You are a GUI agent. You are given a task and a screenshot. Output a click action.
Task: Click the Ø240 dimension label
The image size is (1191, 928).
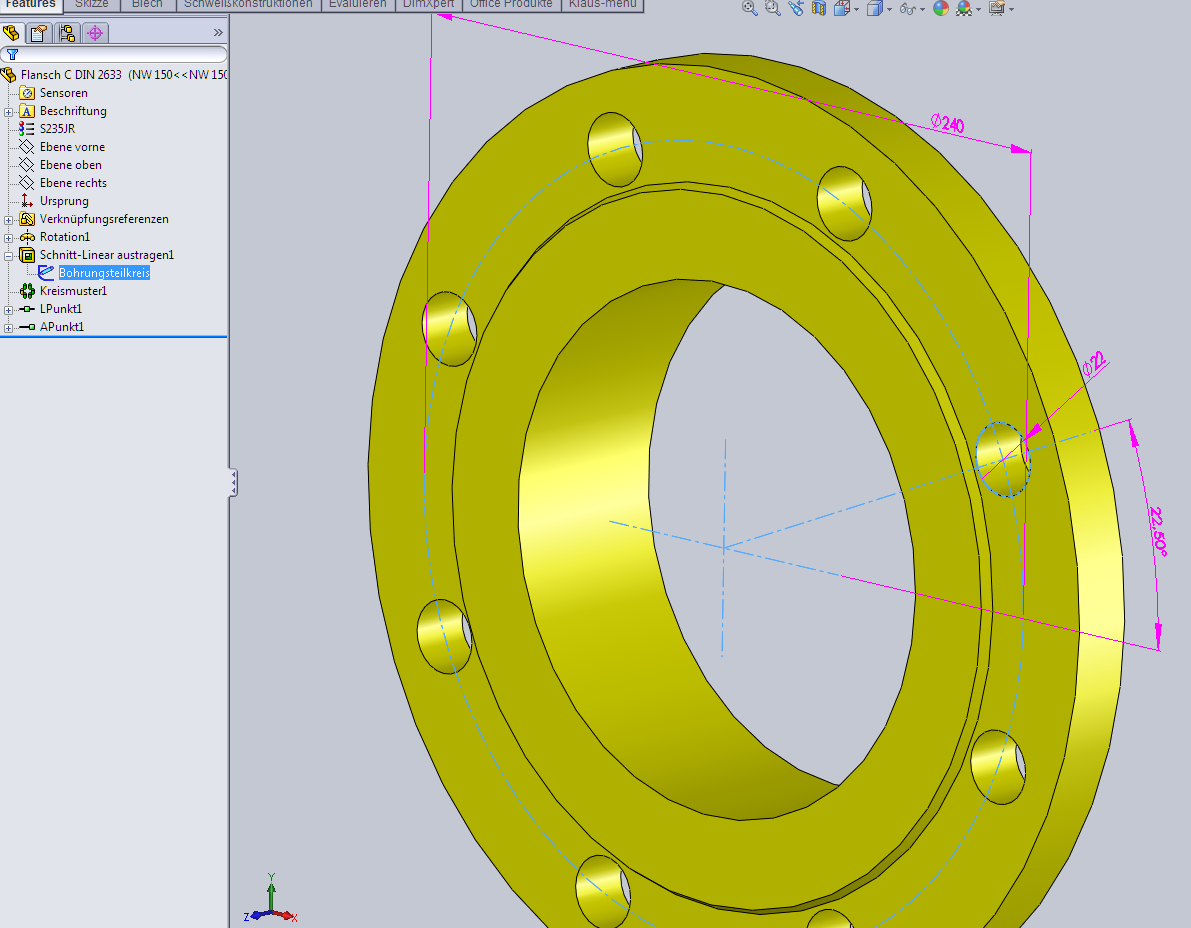pos(946,124)
